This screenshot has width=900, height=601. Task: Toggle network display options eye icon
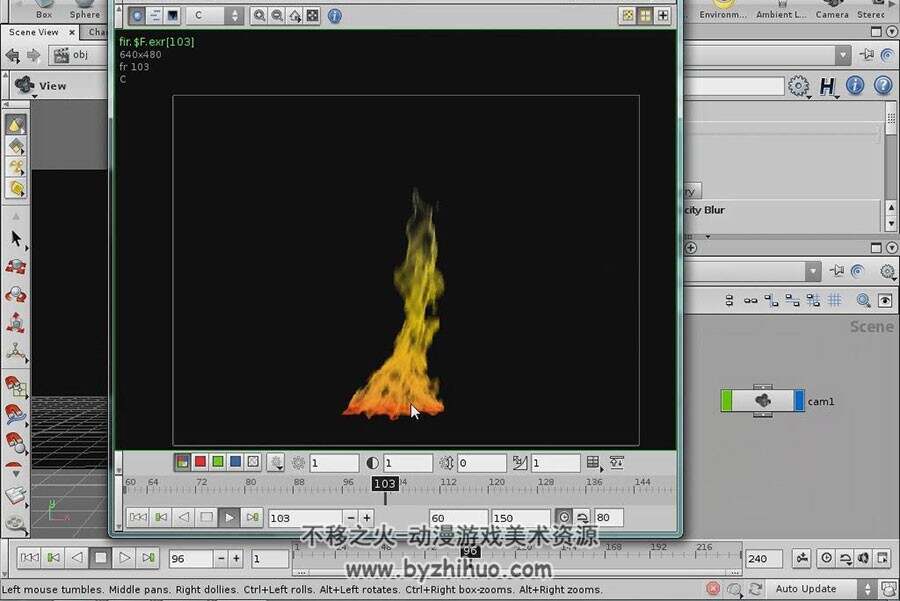(885, 300)
